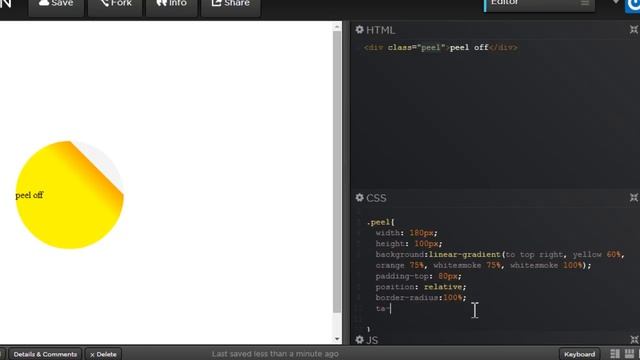Click the Details & Comments button
Image resolution: width=640 pixels, height=360 pixels.
45,354
